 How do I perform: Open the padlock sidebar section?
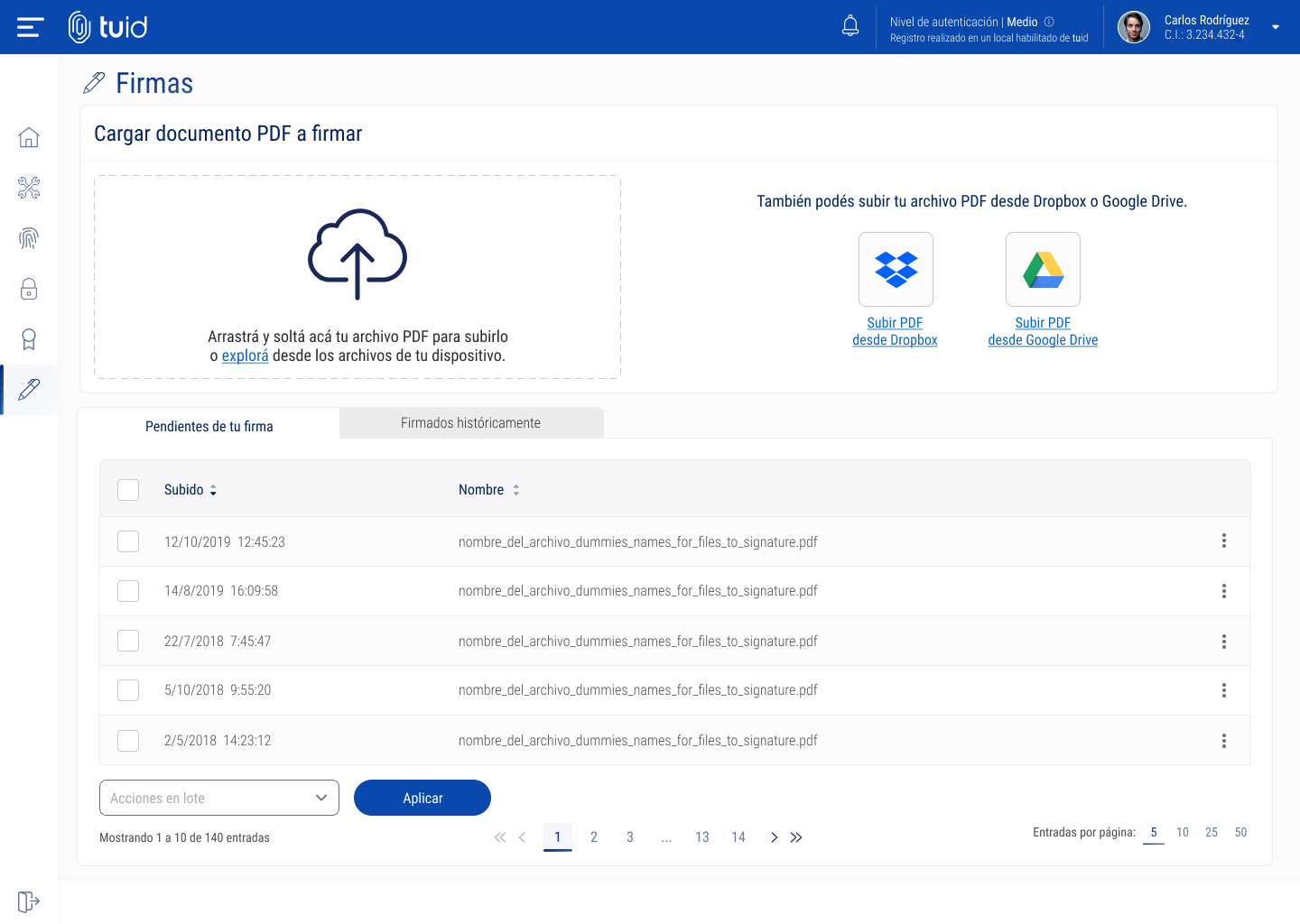pyautogui.click(x=29, y=289)
